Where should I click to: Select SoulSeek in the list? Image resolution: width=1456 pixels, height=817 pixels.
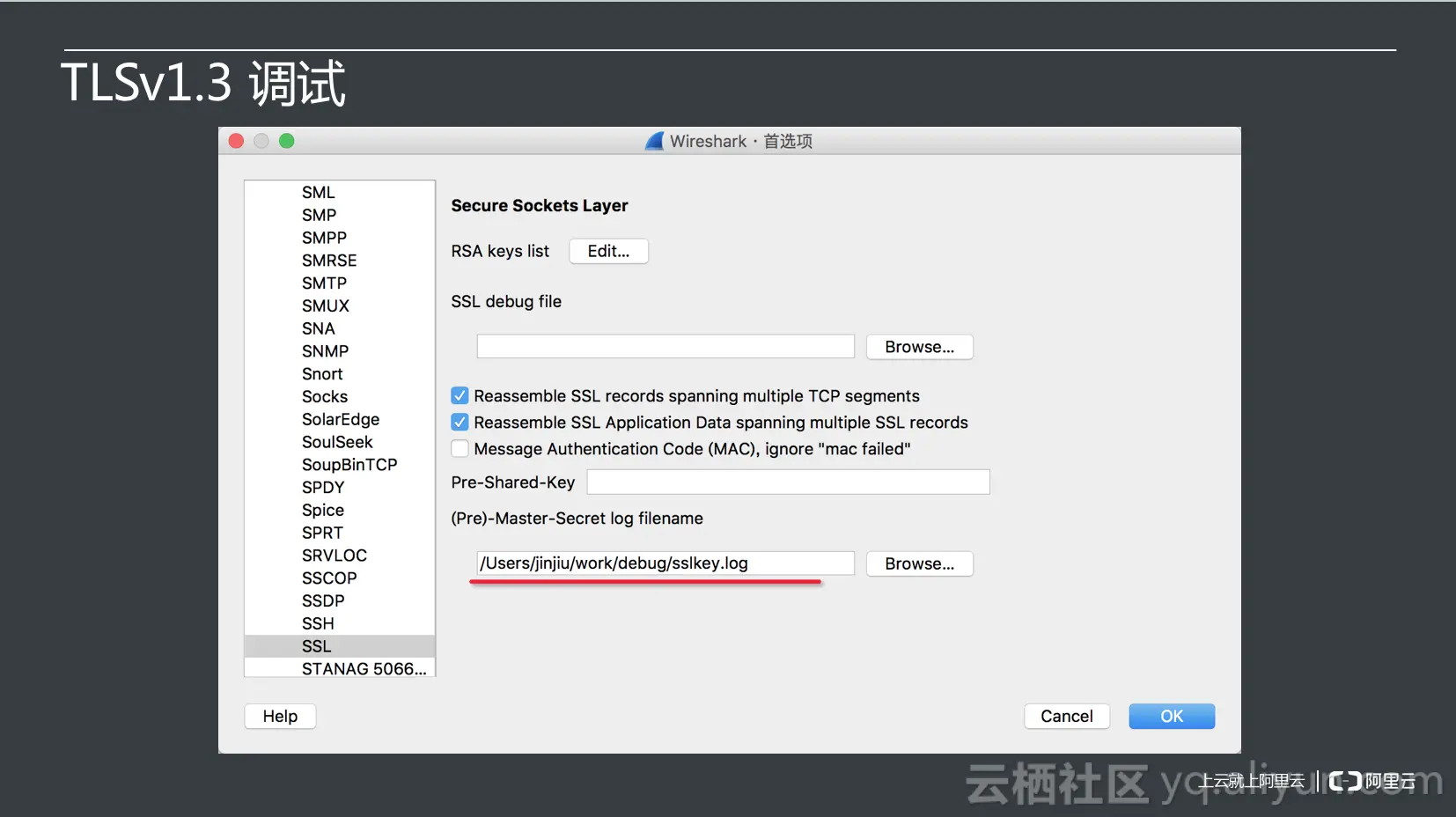(x=340, y=442)
